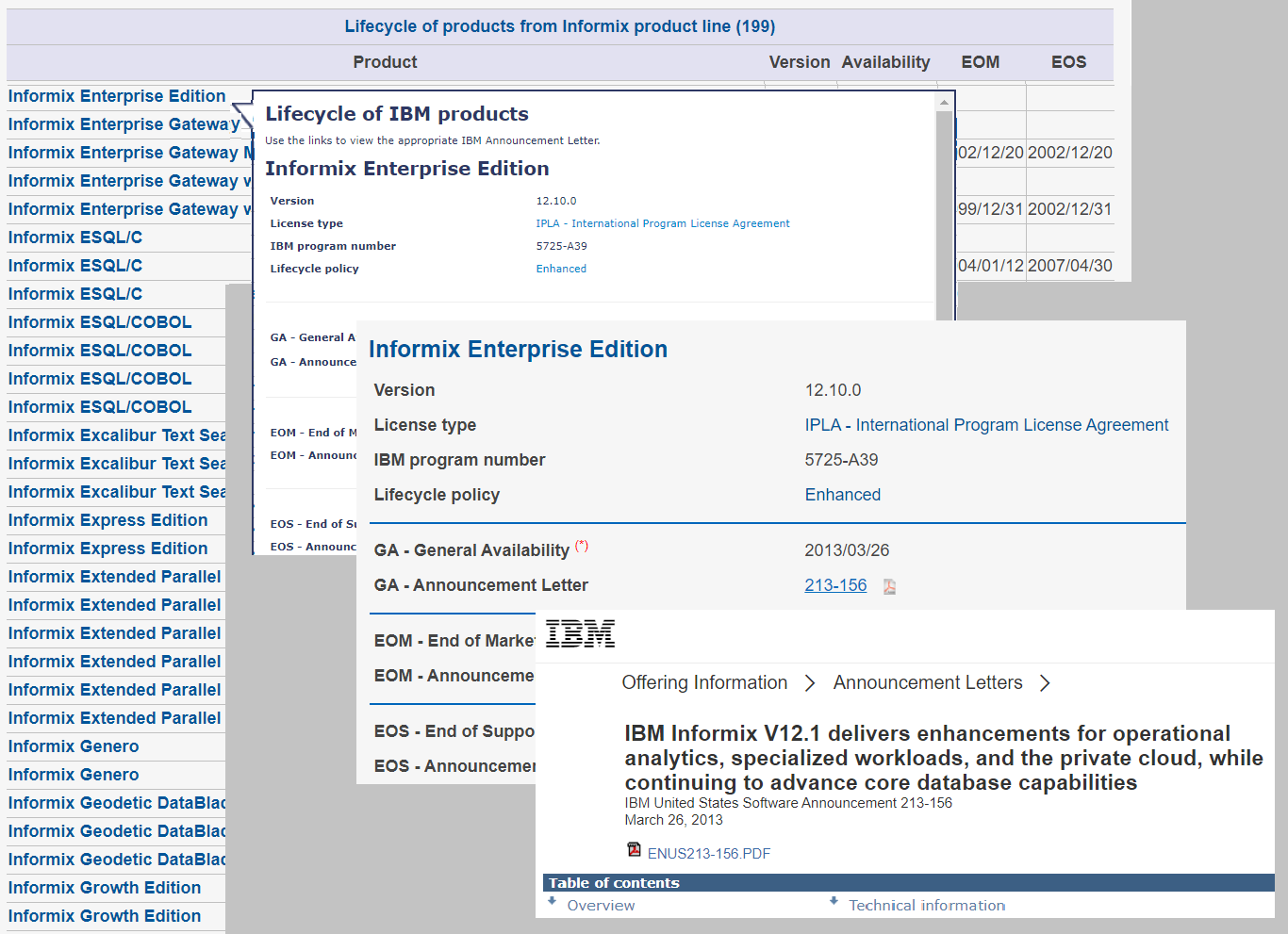Open IPLA license link in small popup
The width and height of the screenshot is (1288, 934).
[x=663, y=223]
